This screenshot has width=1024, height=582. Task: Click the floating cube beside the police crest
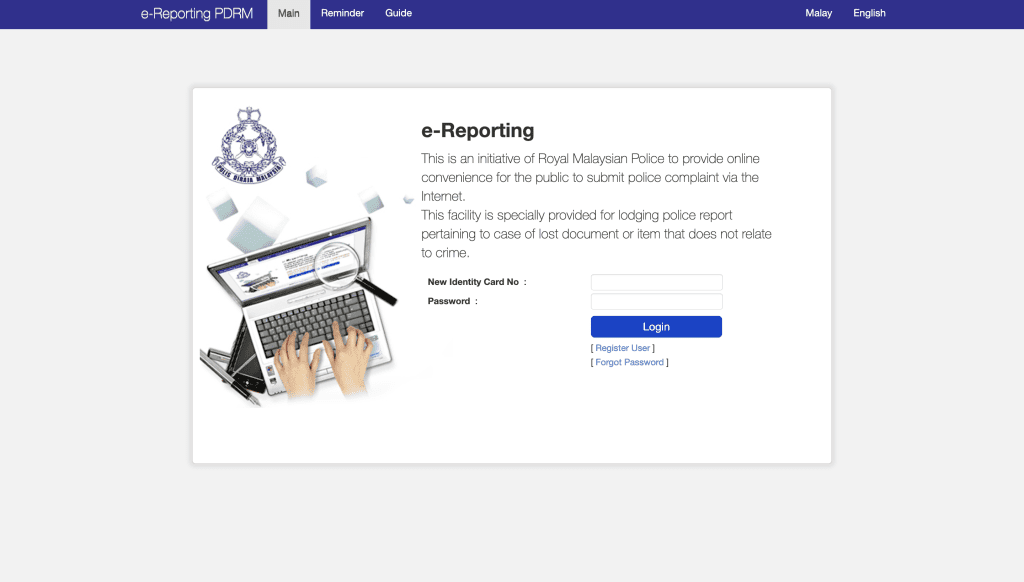click(316, 177)
